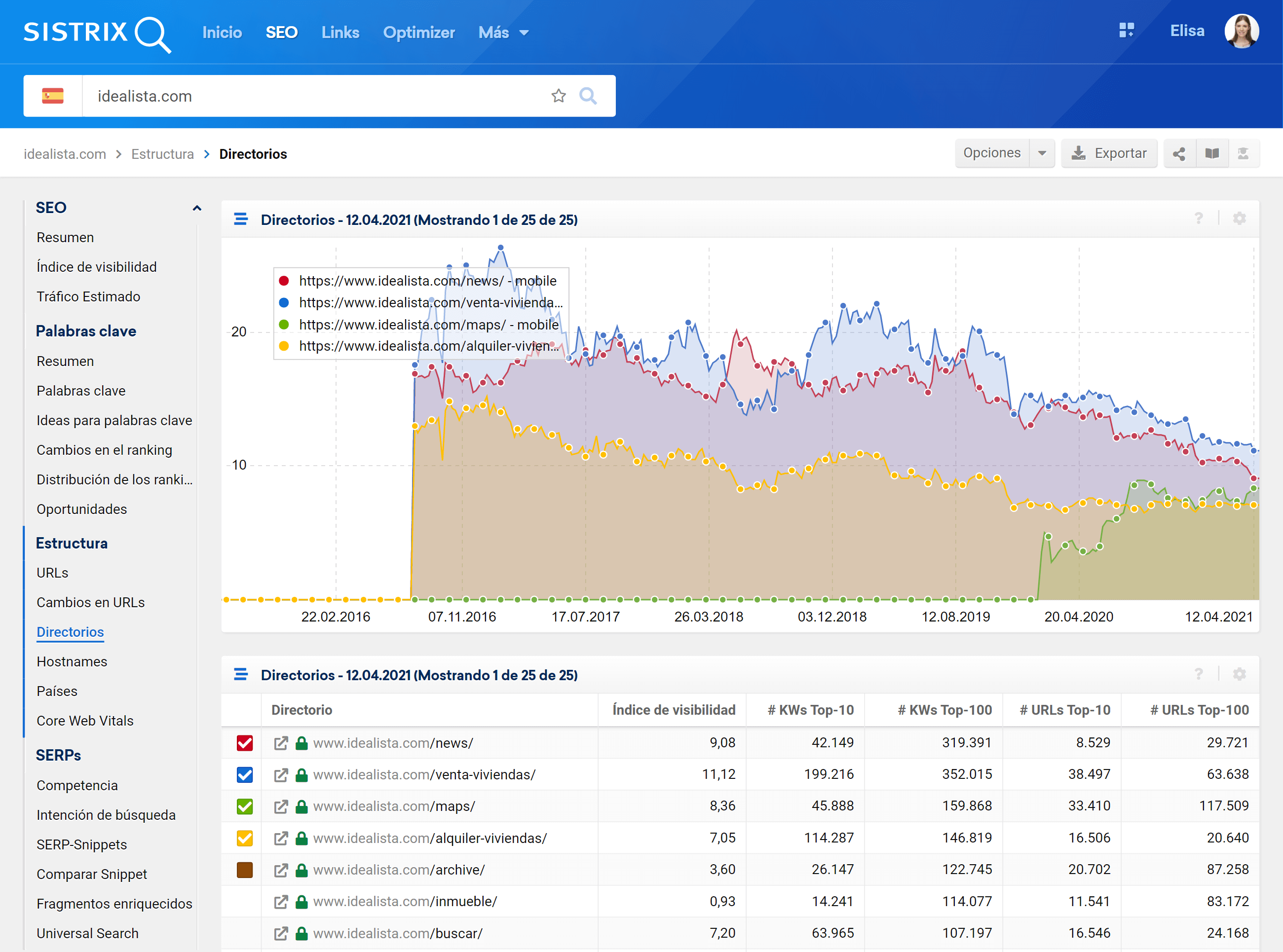
Task: Open the Optimizer navigation tab
Action: click(418, 33)
